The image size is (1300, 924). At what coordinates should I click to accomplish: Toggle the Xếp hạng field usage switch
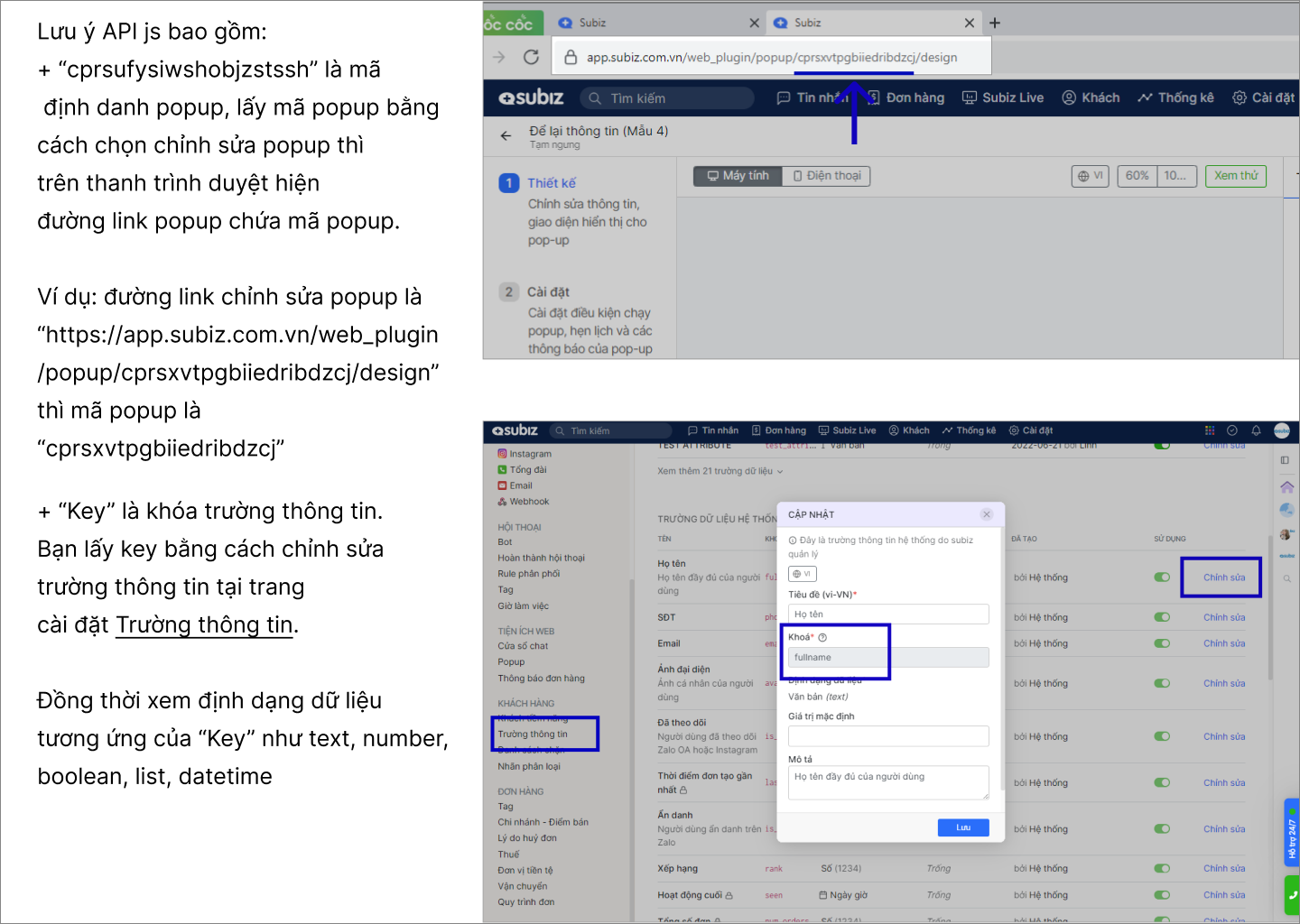pyautogui.click(x=1162, y=868)
